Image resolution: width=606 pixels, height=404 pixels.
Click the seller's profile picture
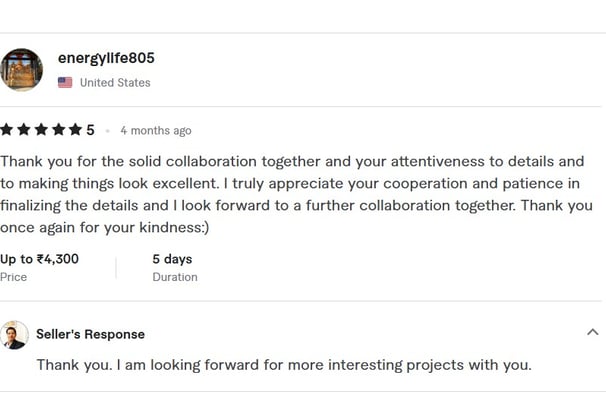tap(14, 335)
